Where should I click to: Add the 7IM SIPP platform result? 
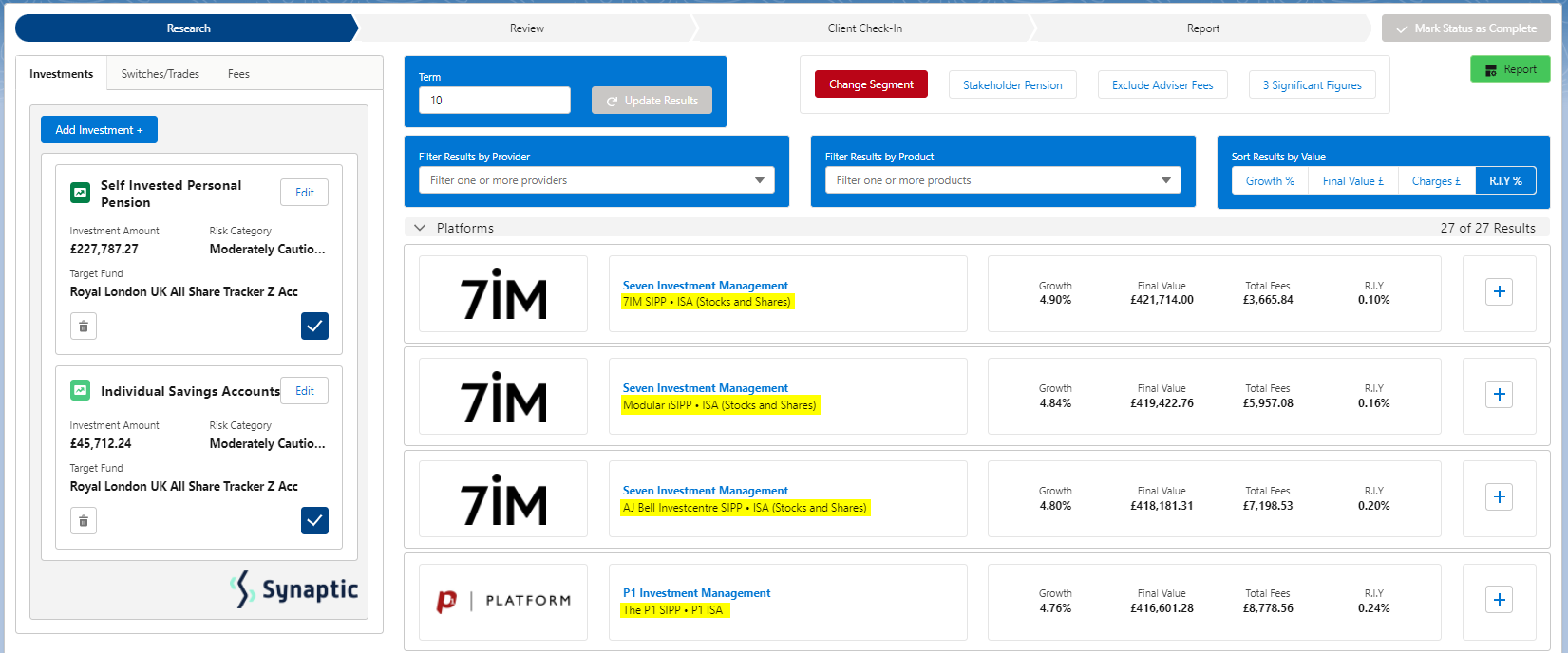1499,292
